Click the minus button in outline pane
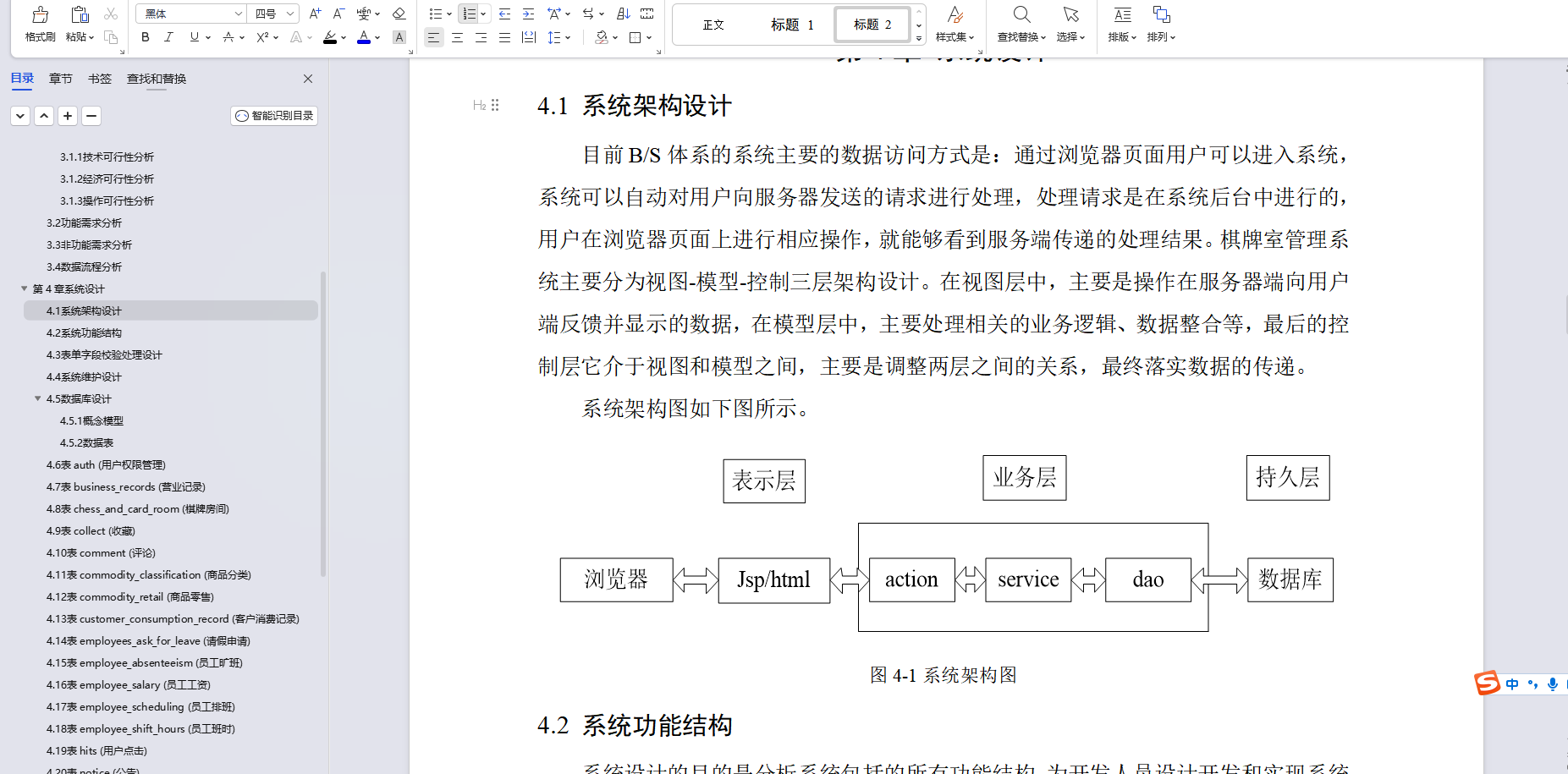Viewport: 1568px width, 774px height. point(91,116)
